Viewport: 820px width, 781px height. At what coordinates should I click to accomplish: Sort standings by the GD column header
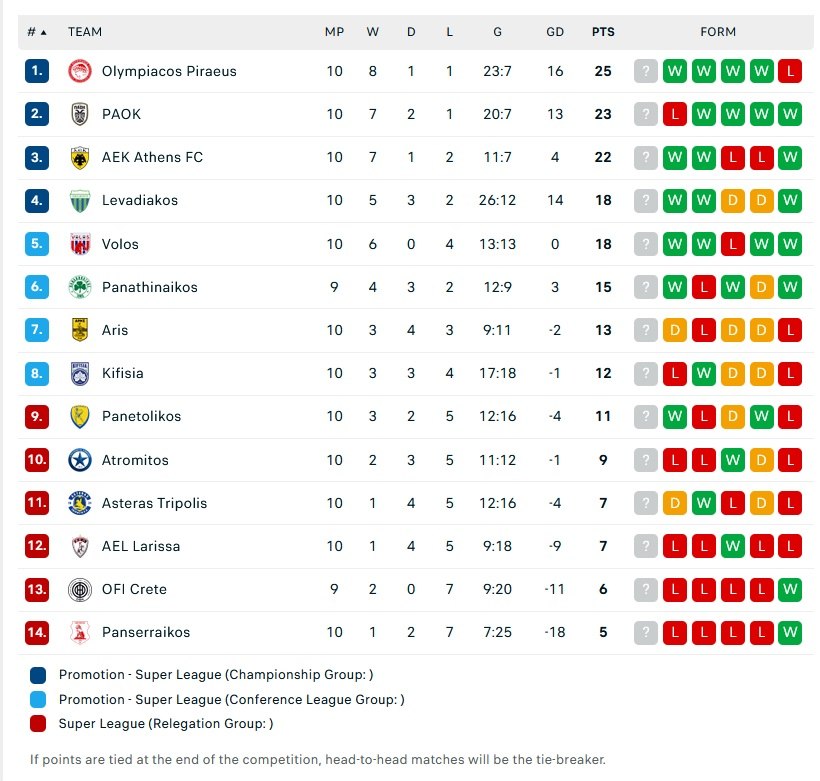[555, 31]
